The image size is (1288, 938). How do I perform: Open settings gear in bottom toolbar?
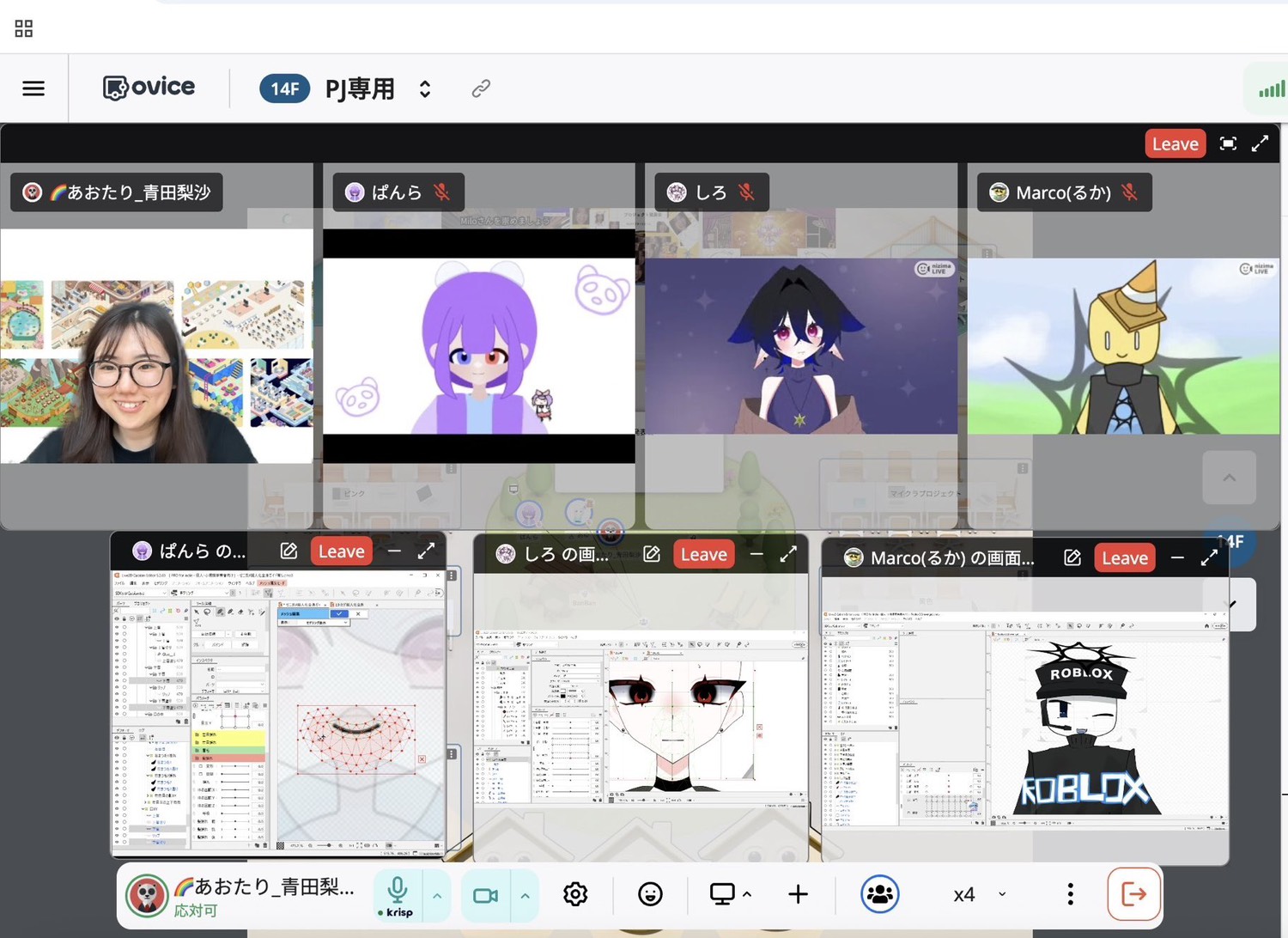tap(575, 895)
